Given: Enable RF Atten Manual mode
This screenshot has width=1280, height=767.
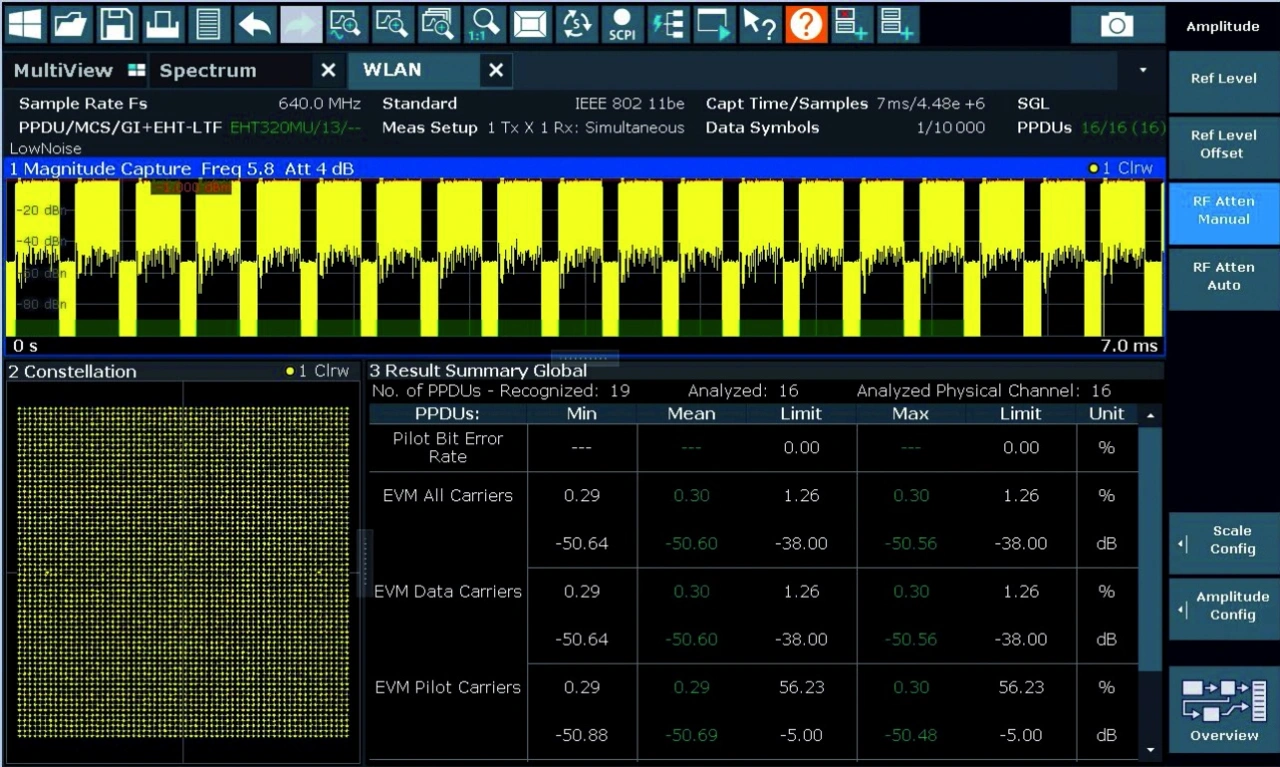Looking at the screenshot, I should click(x=1223, y=211).
